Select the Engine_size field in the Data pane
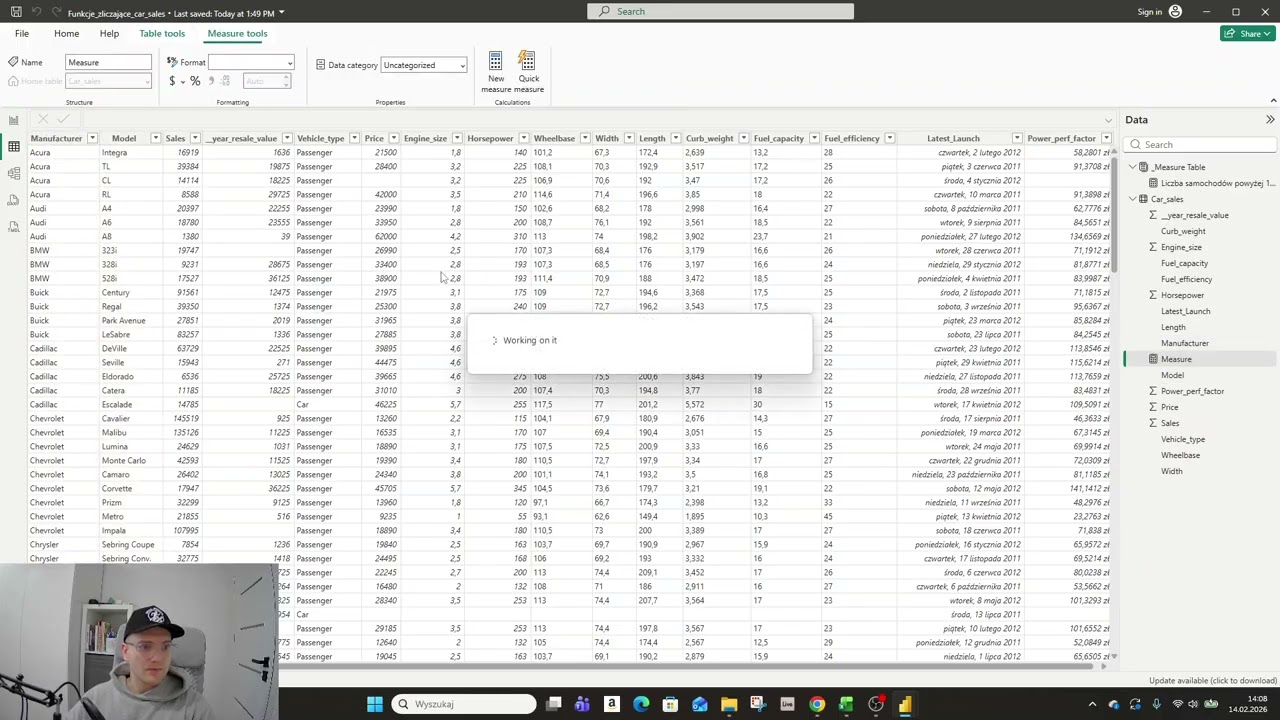 1181,247
